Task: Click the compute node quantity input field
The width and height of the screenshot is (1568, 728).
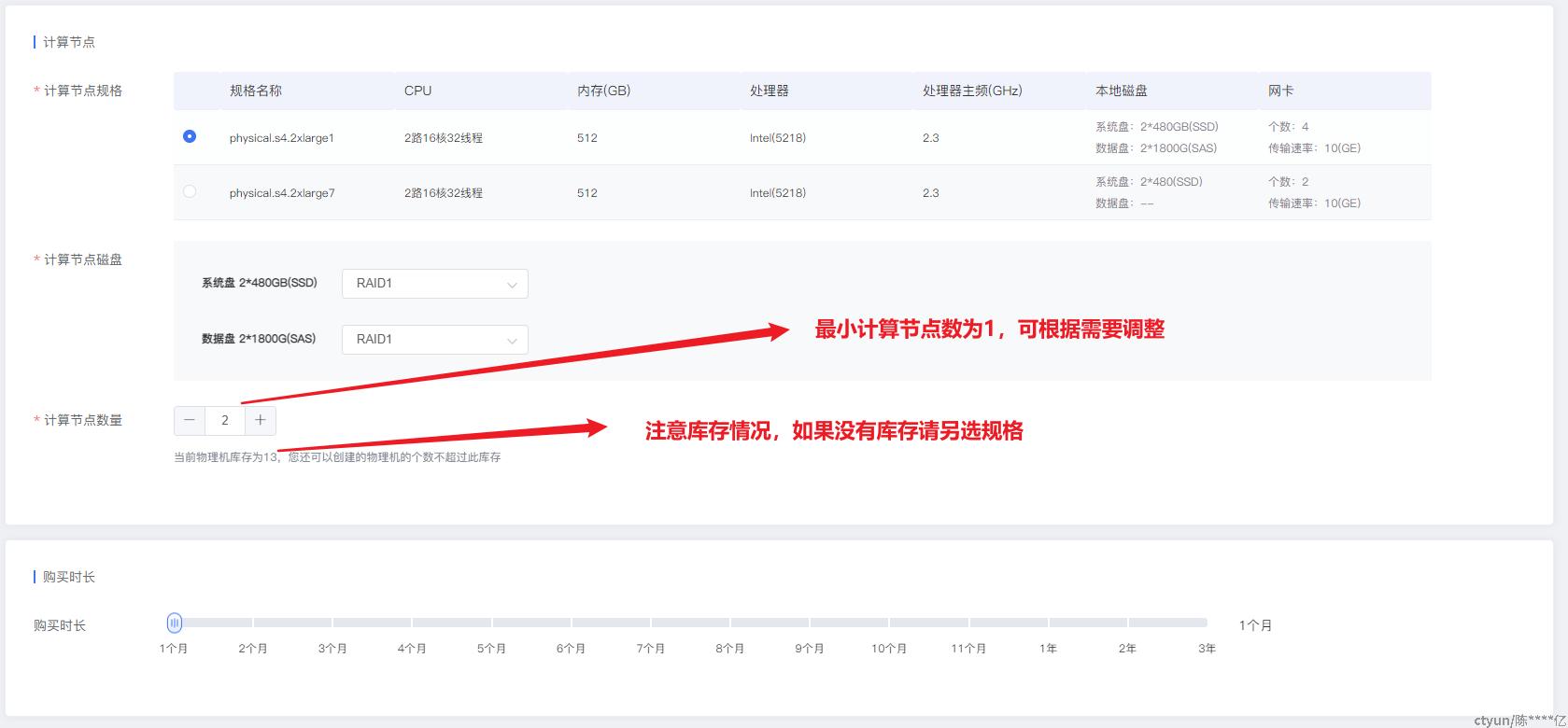Action: tap(225, 420)
